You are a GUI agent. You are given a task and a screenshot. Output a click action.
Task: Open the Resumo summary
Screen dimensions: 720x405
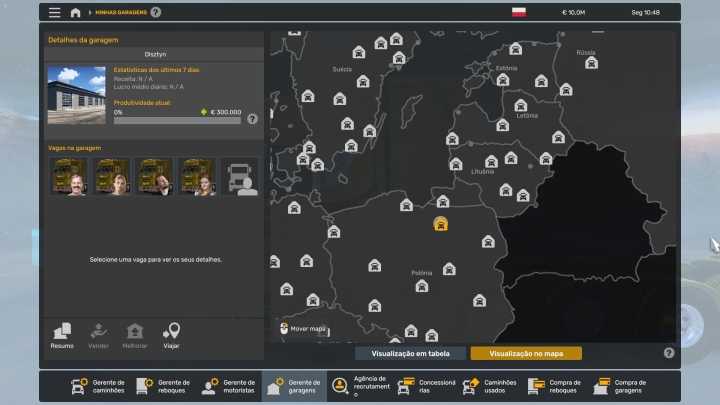click(x=62, y=336)
